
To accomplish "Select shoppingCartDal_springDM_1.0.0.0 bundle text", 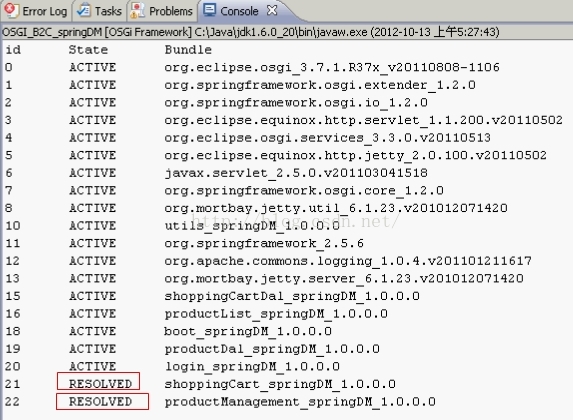I will click(292, 296).
